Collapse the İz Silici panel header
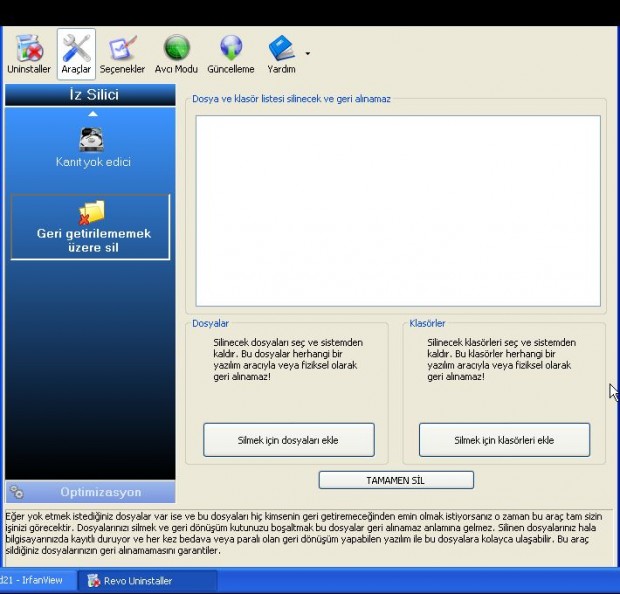 click(x=92, y=95)
